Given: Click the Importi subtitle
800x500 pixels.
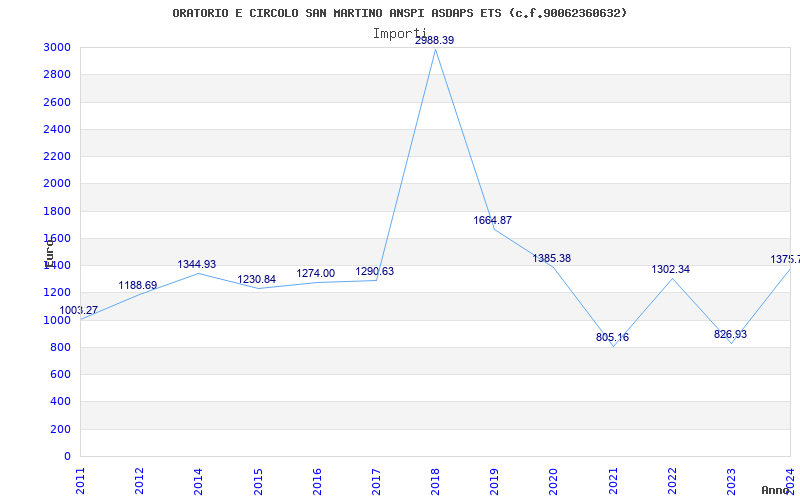Looking at the screenshot, I should (399, 34).
